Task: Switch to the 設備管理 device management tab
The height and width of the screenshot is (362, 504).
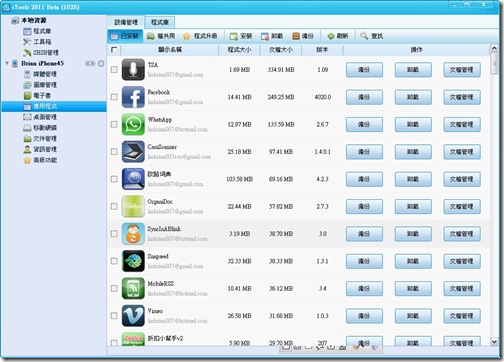Action: point(126,22)
